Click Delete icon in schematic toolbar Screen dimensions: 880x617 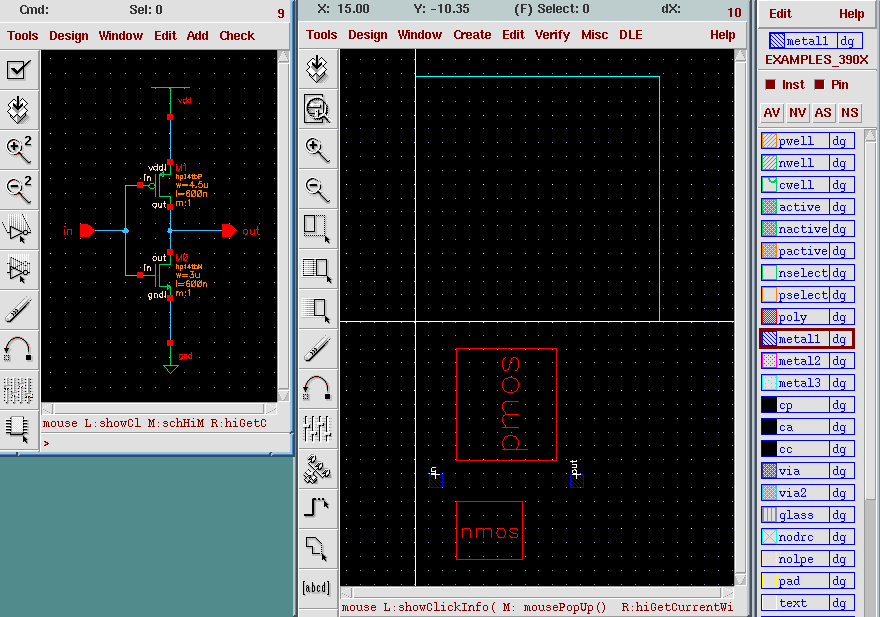pyautogui.click(x=19, y=308)
